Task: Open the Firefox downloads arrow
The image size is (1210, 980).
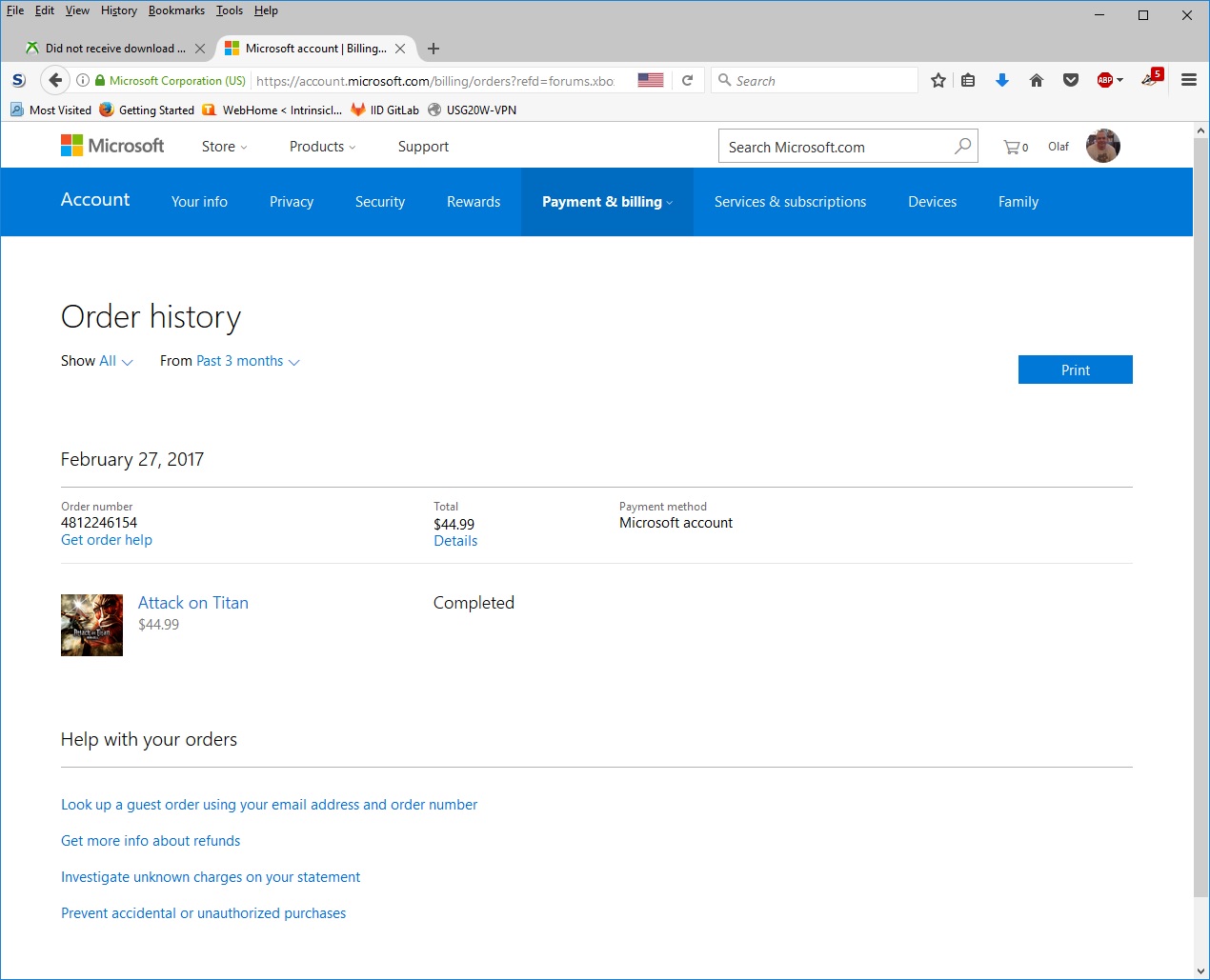Action: click(1001, 80)
